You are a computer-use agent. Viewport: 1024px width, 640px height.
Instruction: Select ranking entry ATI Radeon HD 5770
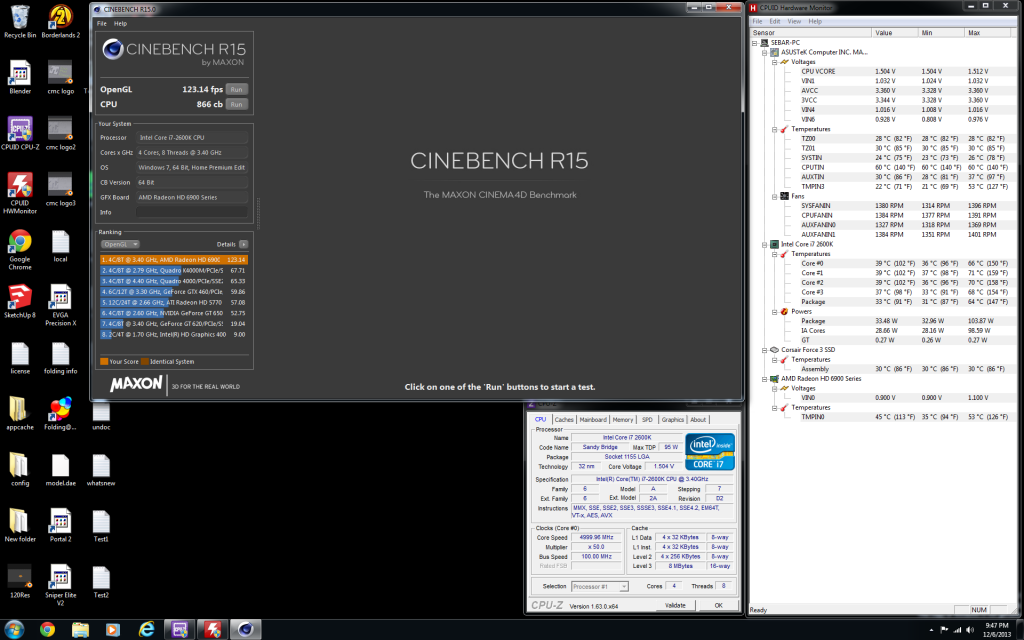174,302
